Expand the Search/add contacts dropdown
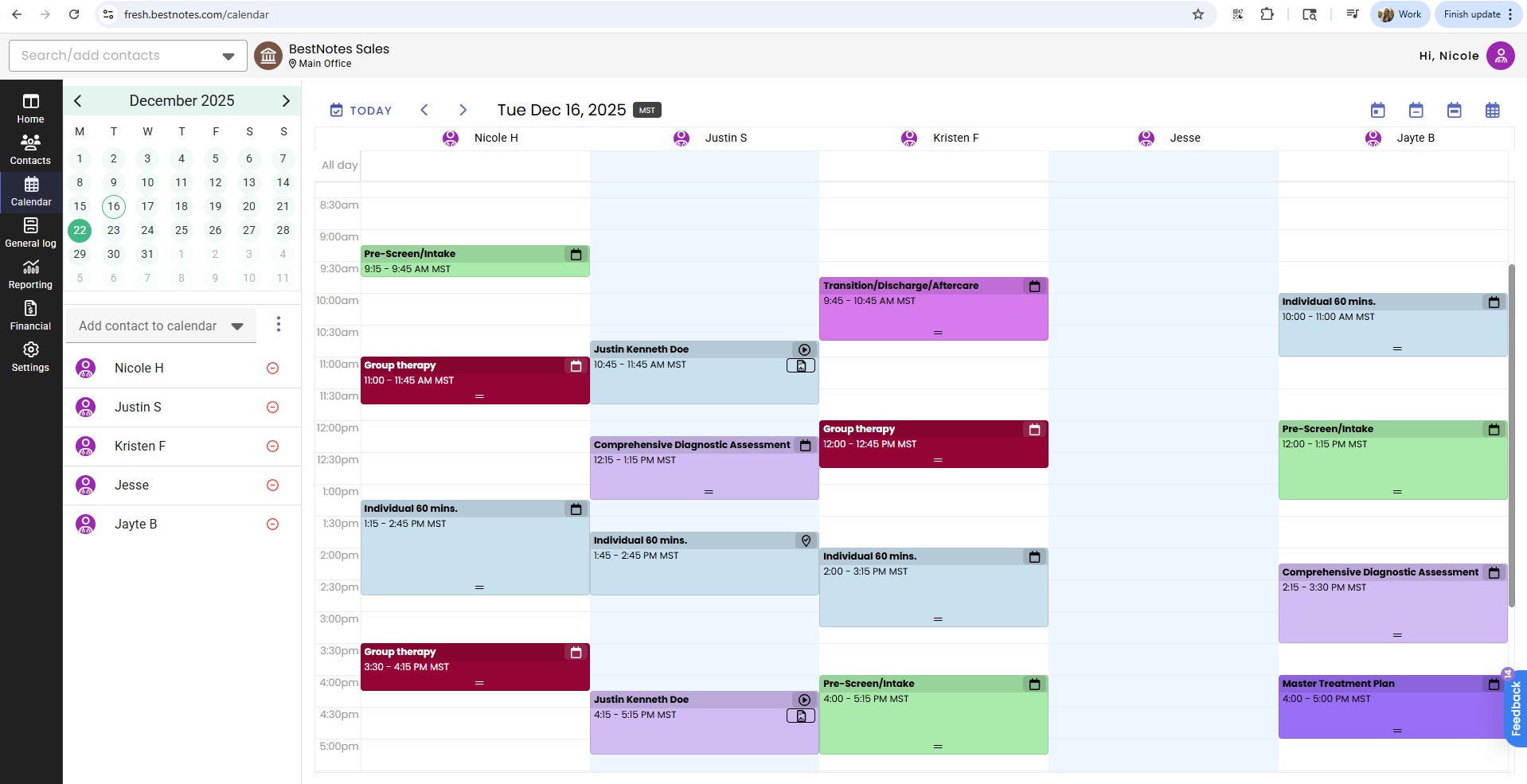The width and height of the screenshot is (1527, 784). tap(228, 56)
